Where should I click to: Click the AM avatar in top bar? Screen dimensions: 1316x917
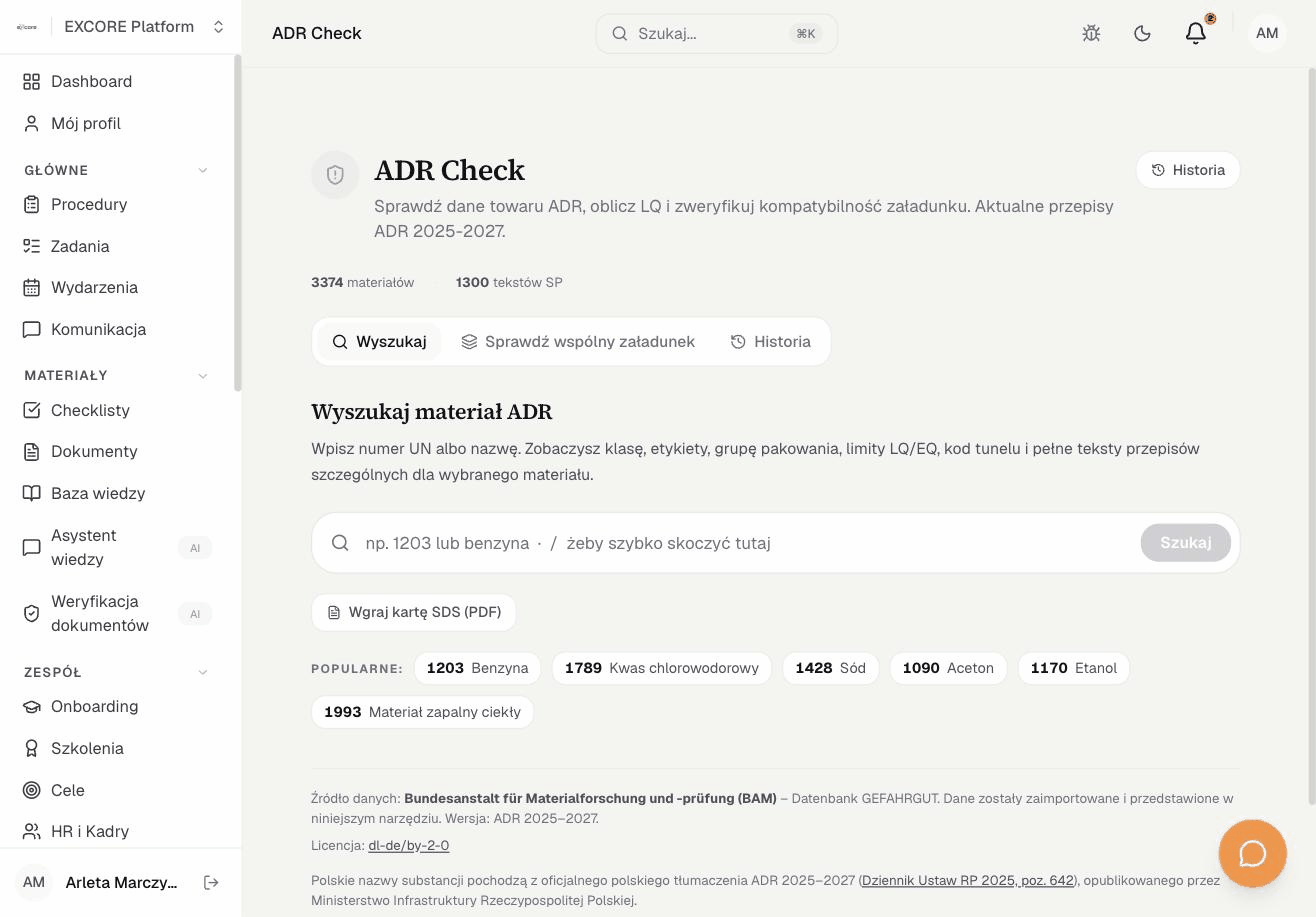click(1267, 33)
